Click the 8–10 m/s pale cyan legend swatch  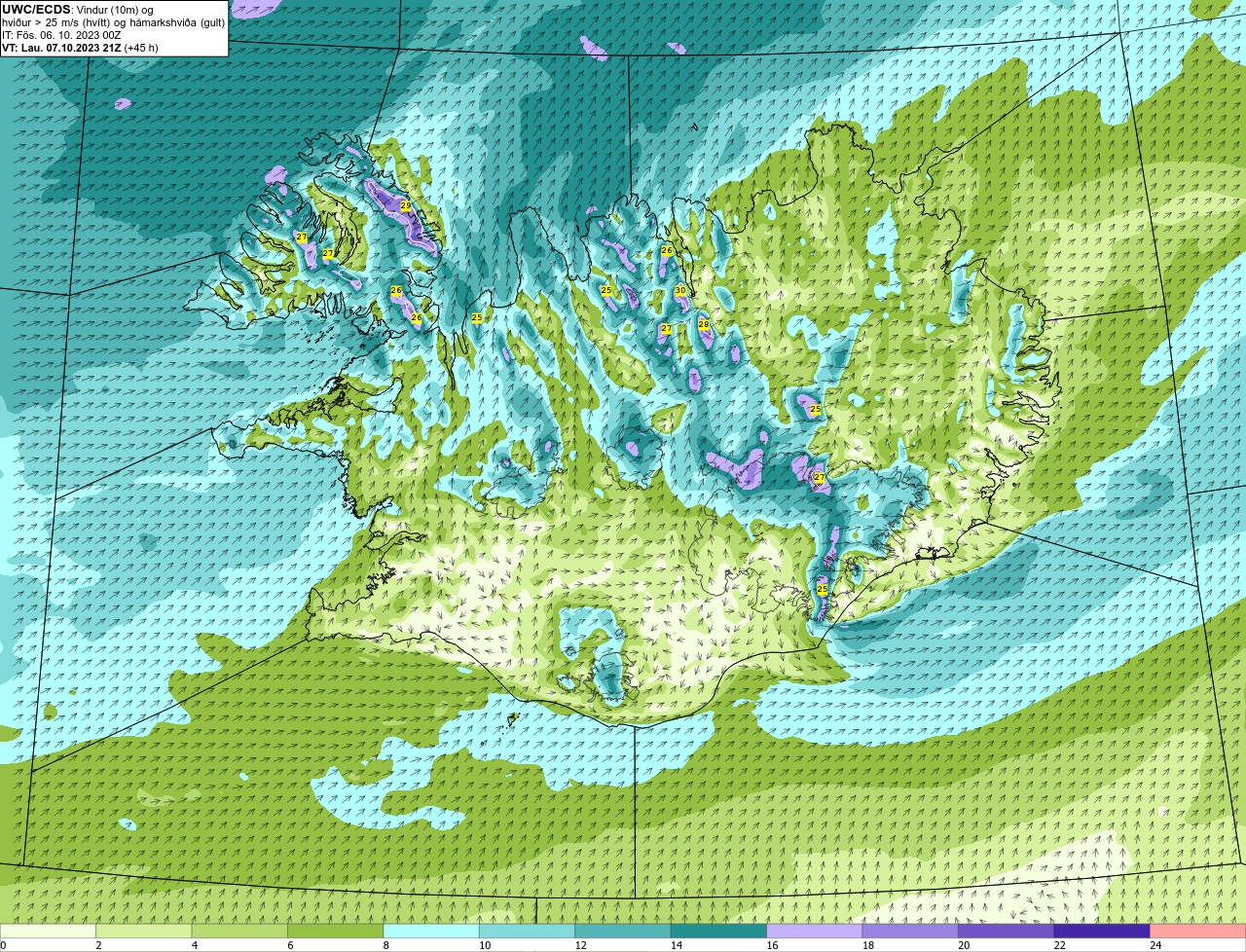[431, 931]
